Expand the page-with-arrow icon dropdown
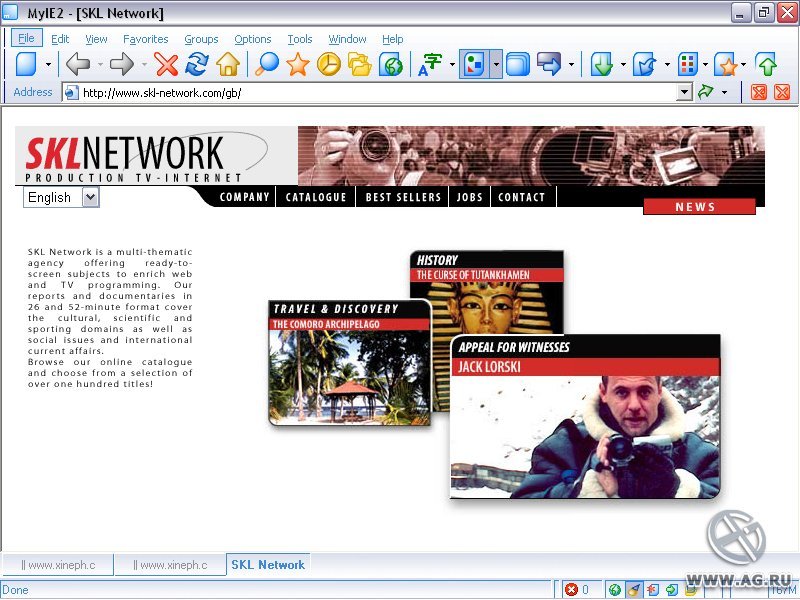Screen dimensions: 800x600 pyautogui.click(x=667, y=65)
